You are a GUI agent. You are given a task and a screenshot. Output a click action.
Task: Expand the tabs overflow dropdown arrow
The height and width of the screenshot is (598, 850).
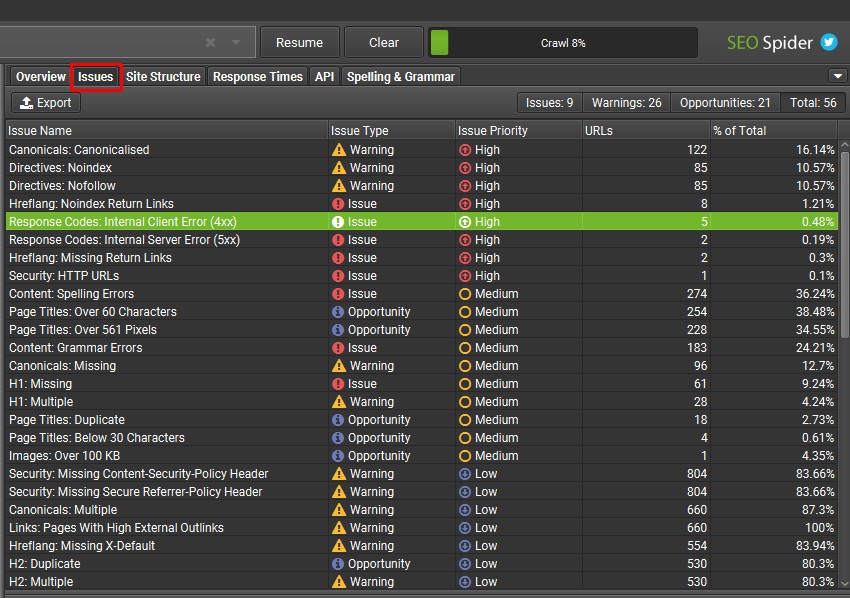[x=838, y=76]
